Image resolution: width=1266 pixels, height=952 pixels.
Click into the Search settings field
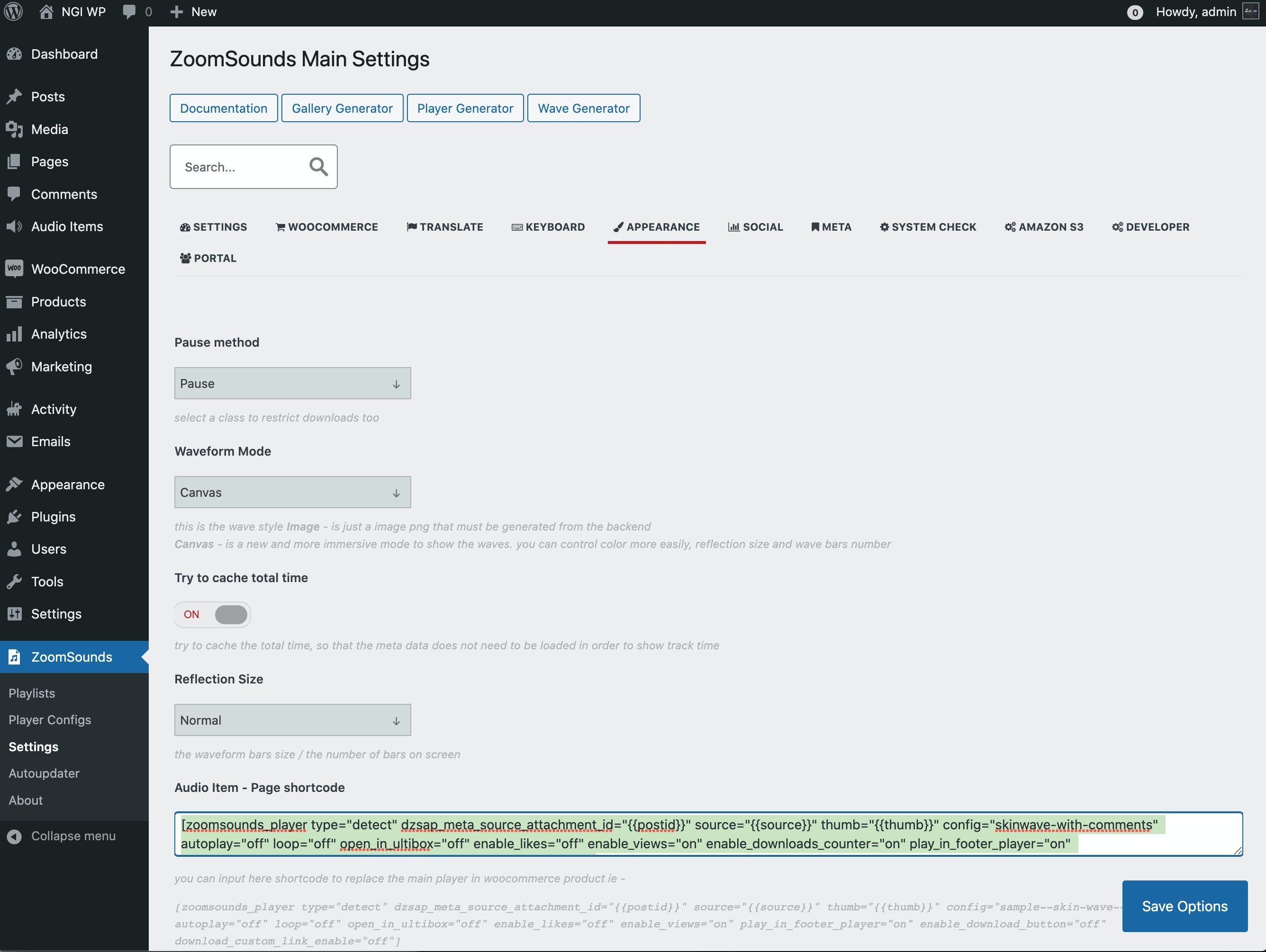click(x=240, y=167)
